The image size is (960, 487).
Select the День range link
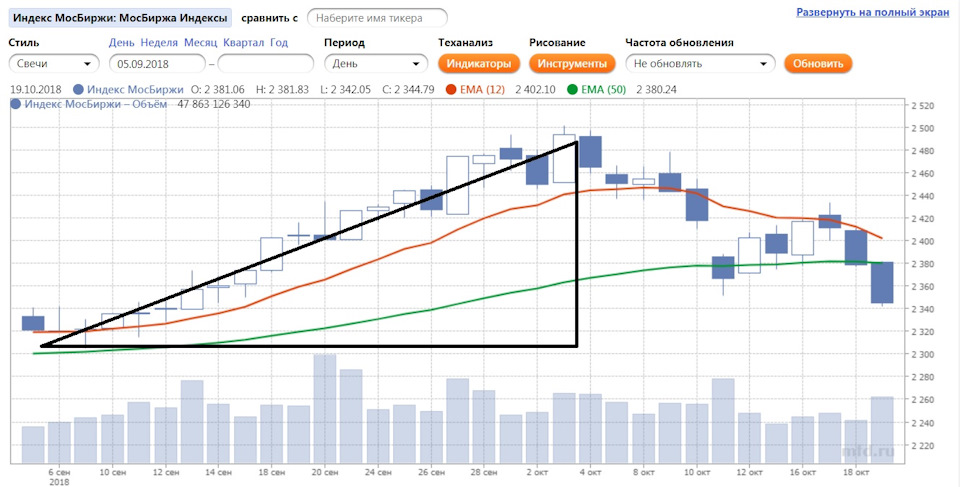121,43
